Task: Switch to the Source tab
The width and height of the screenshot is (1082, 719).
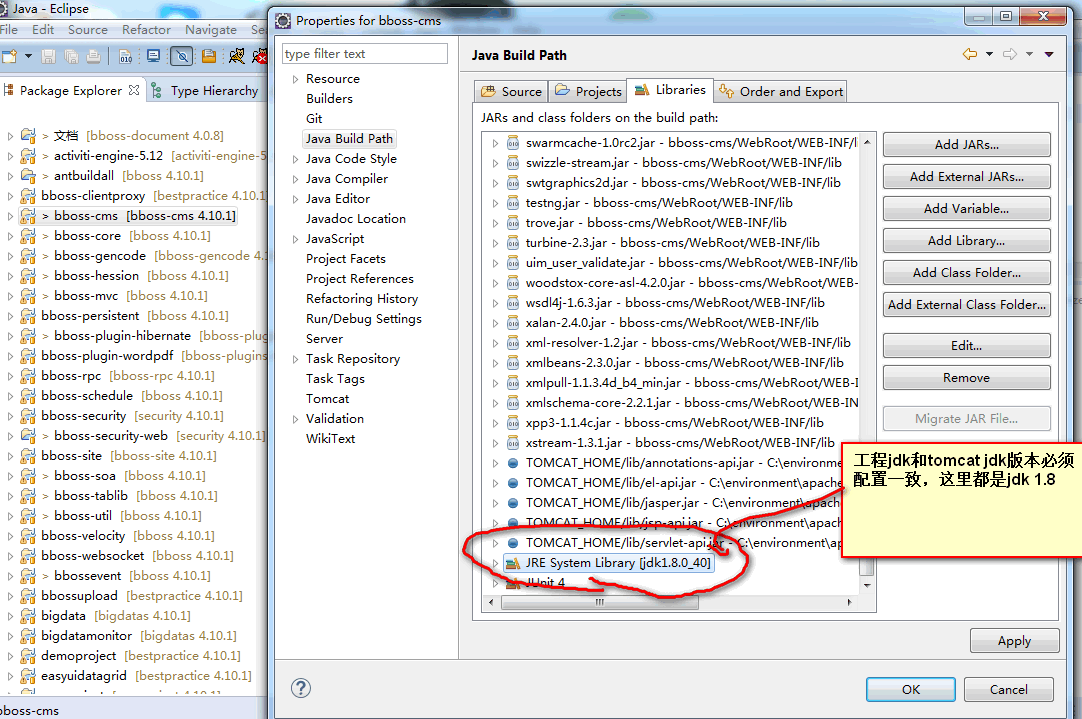Action: click(511, 91)
